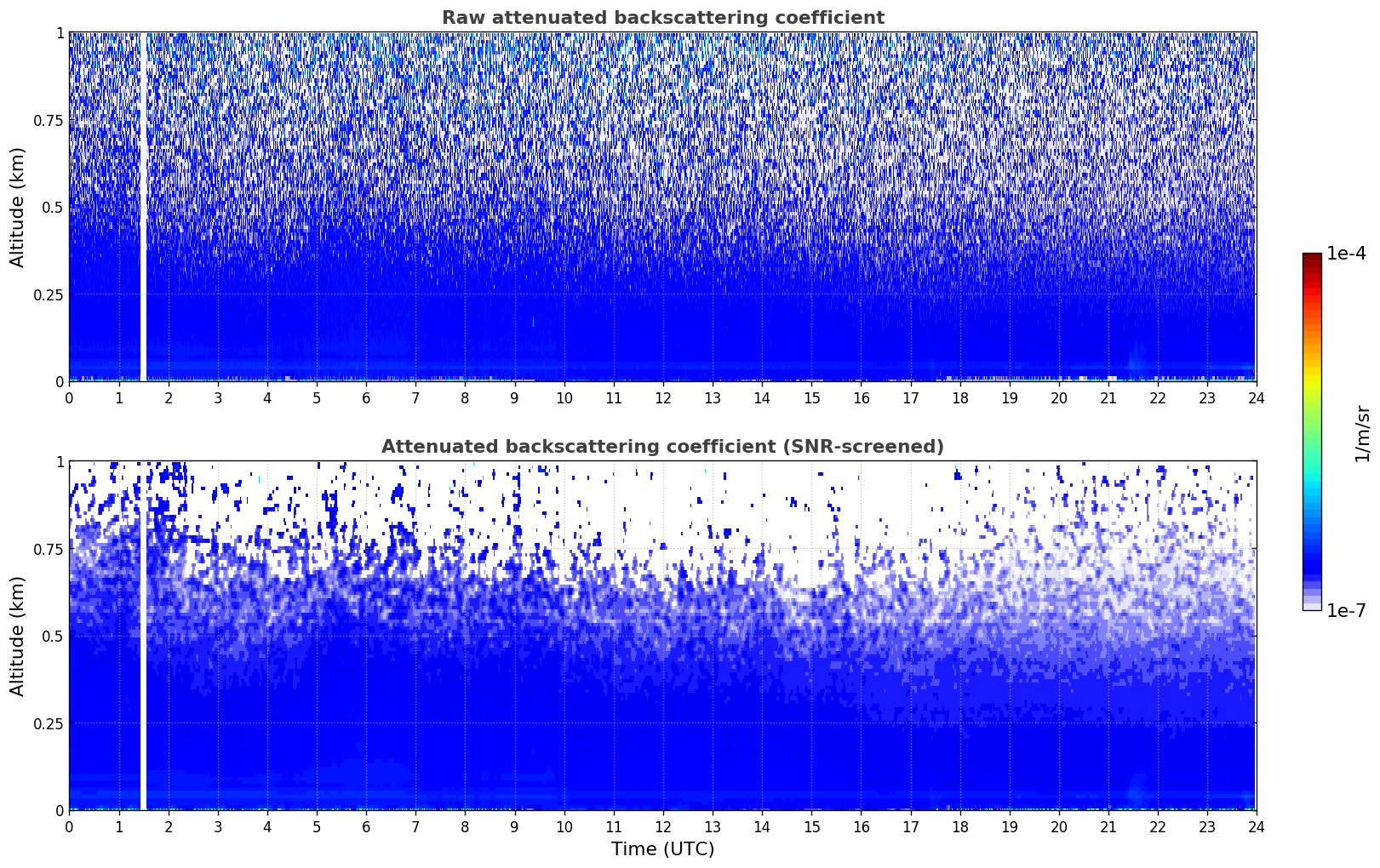Click the 0.5 altitude tick of top plot
Viewport: 1380px width, 868px height.
click(52, 207)
